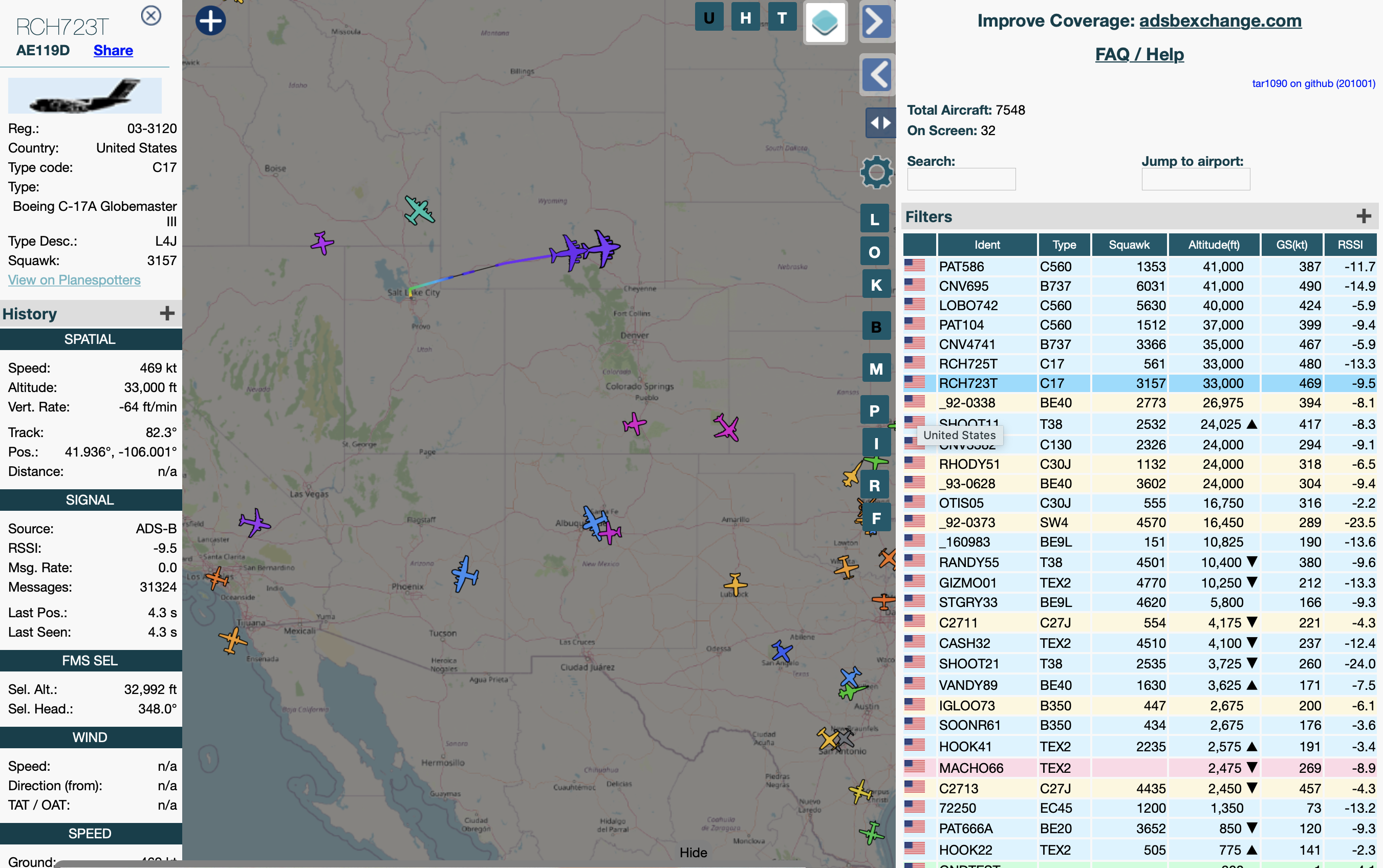
Task: Sort table by Type column
Action: coord(1064,245)
